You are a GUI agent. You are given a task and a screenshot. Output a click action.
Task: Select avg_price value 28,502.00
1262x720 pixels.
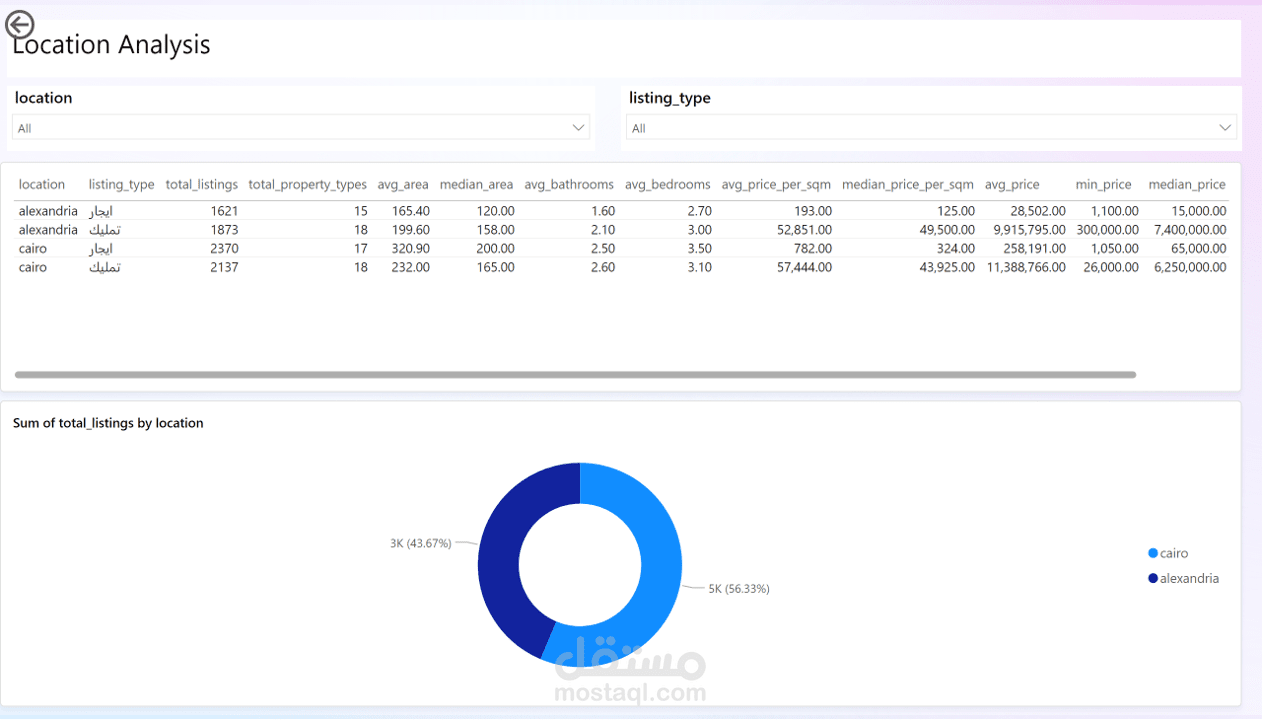1038,211
